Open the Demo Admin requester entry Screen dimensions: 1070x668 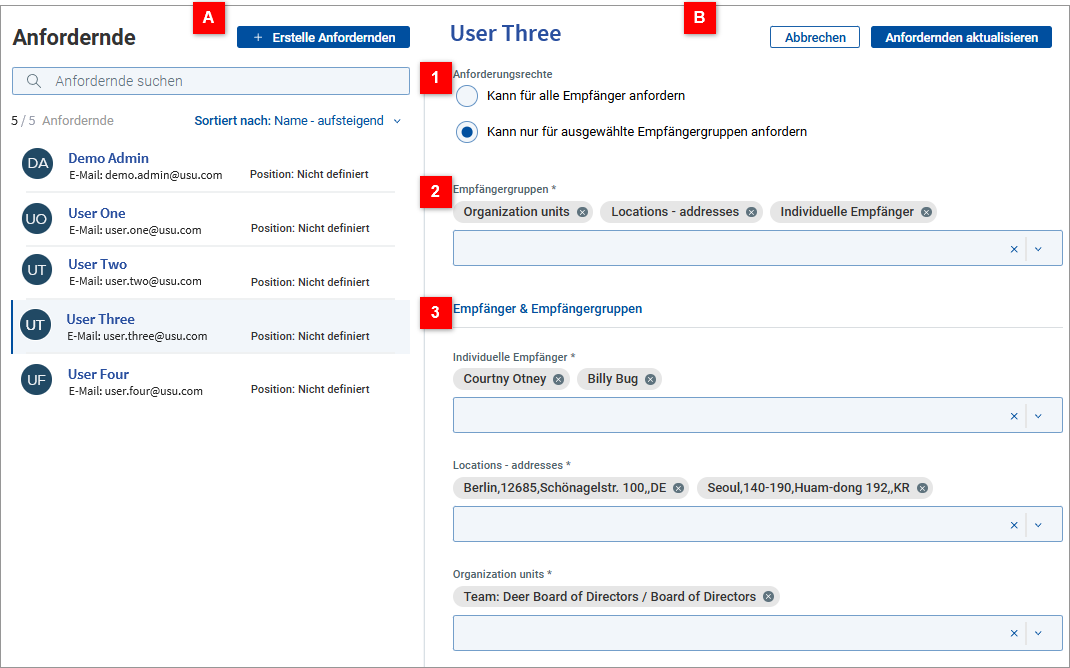click(211, 165)
